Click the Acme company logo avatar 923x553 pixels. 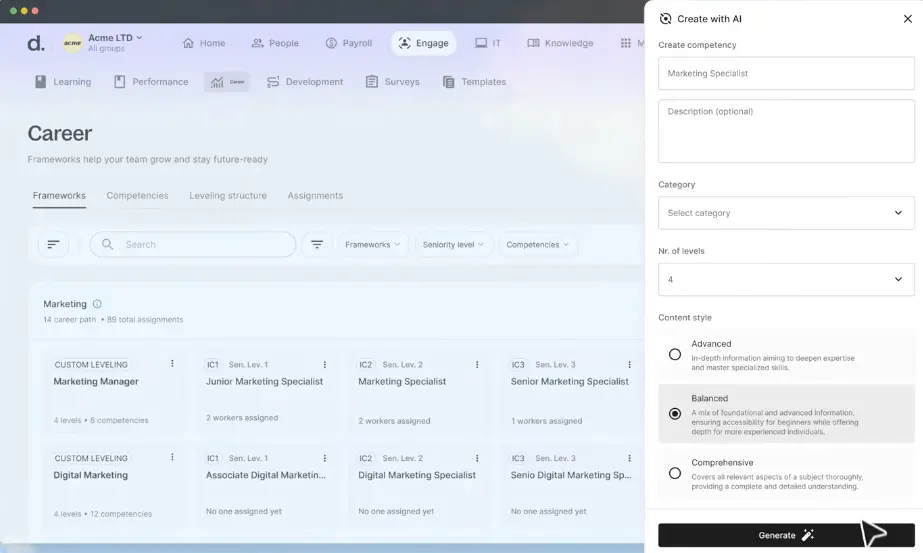pyautogui.click(x=72, y=43)
